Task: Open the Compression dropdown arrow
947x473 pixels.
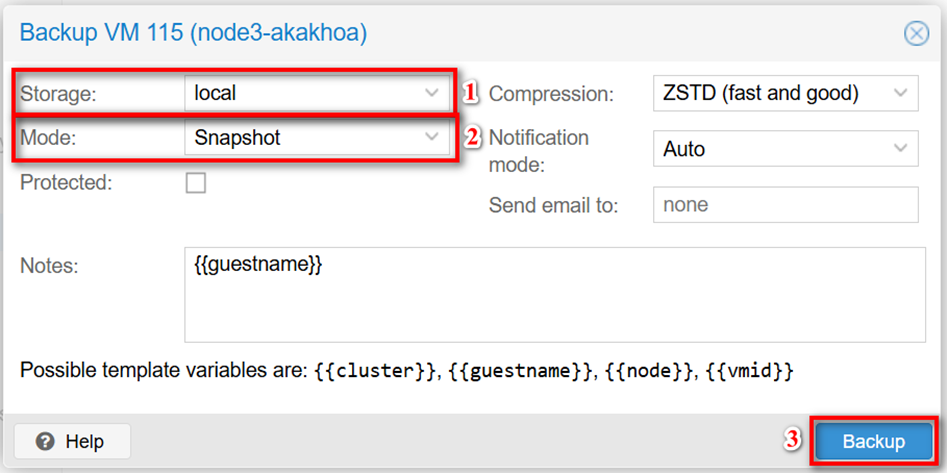Action: point(900,93)
